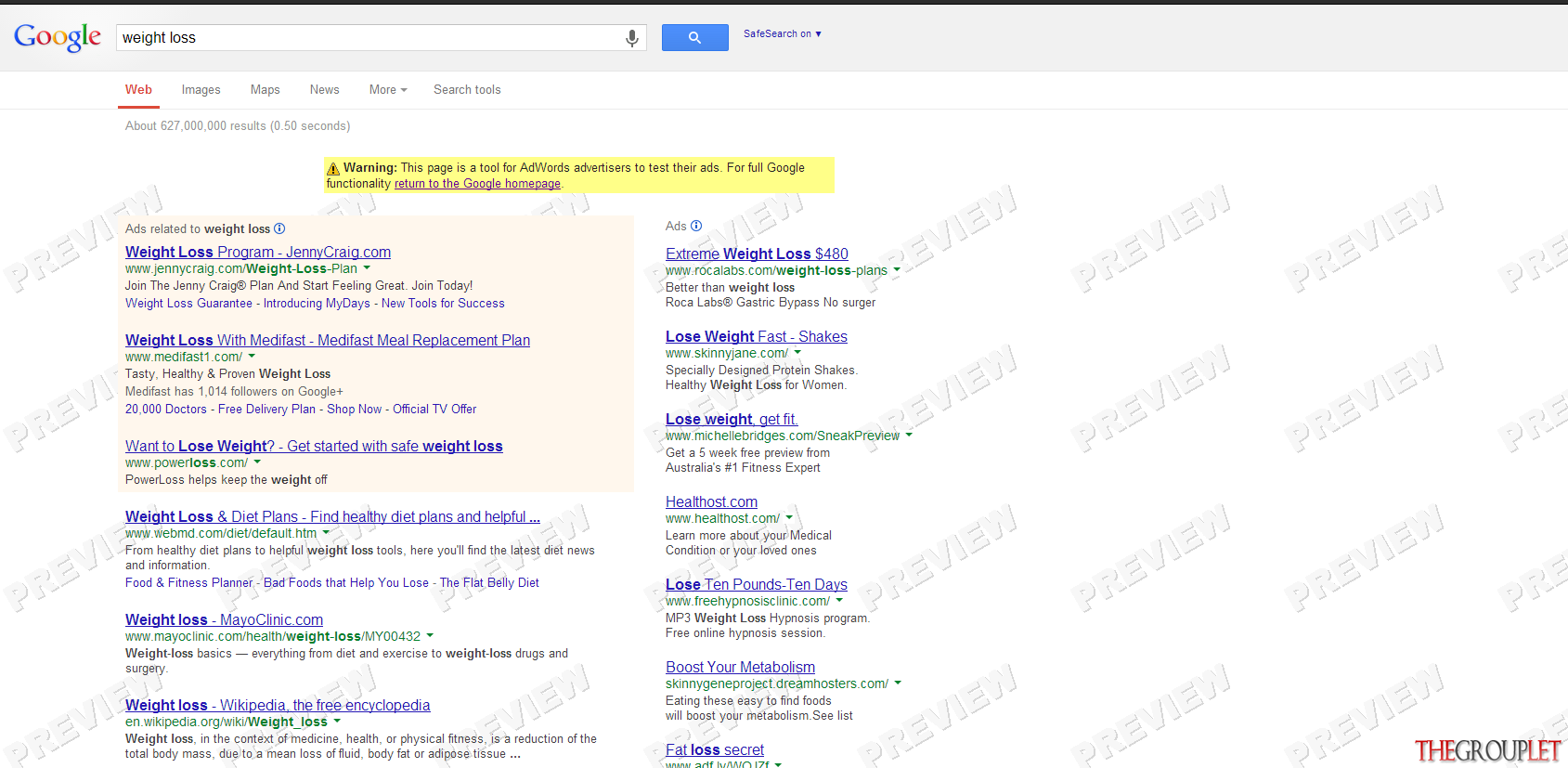This screenshot has width=1568, height=768.
Task: Switch to News tab
Action: pyautogui.click(x=324, y=90)
